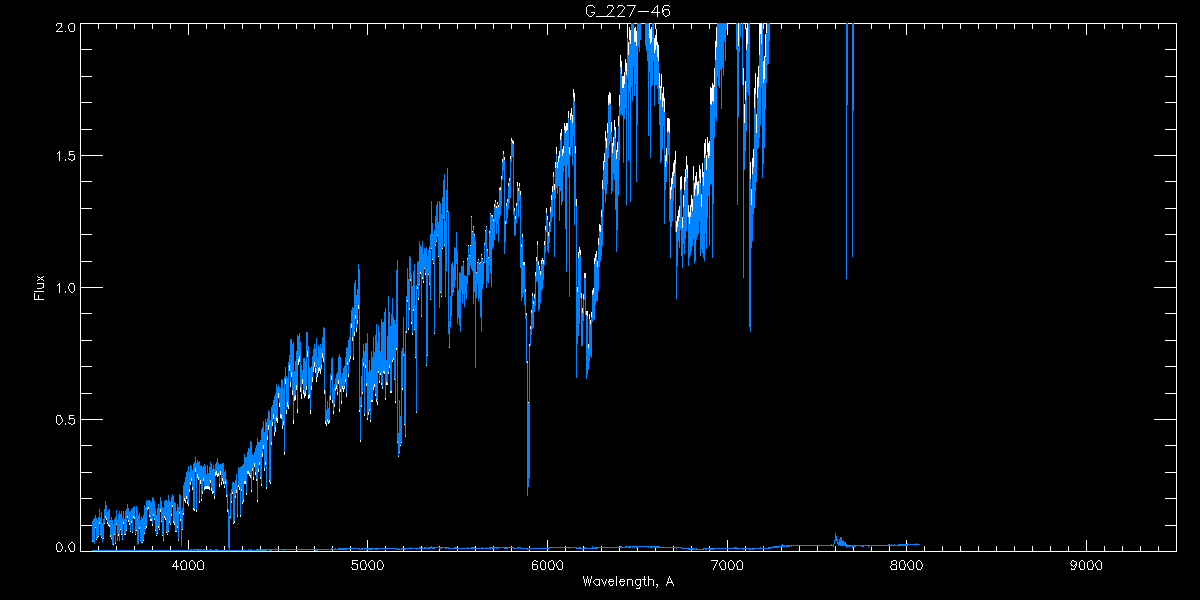Click bottom of deep absorption line near 5900

[x=528, y=490]
